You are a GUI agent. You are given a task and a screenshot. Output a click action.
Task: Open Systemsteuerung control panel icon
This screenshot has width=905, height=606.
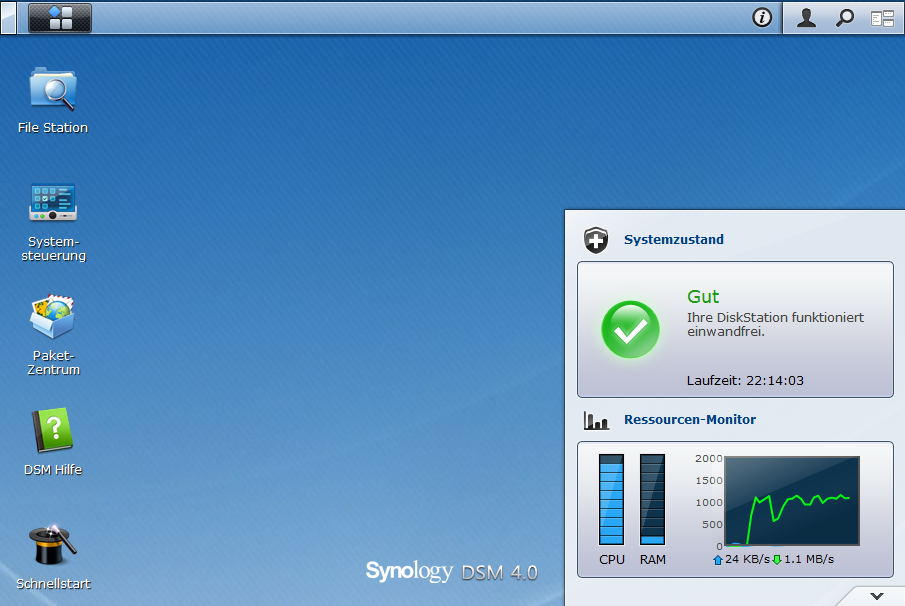(53, 203)
